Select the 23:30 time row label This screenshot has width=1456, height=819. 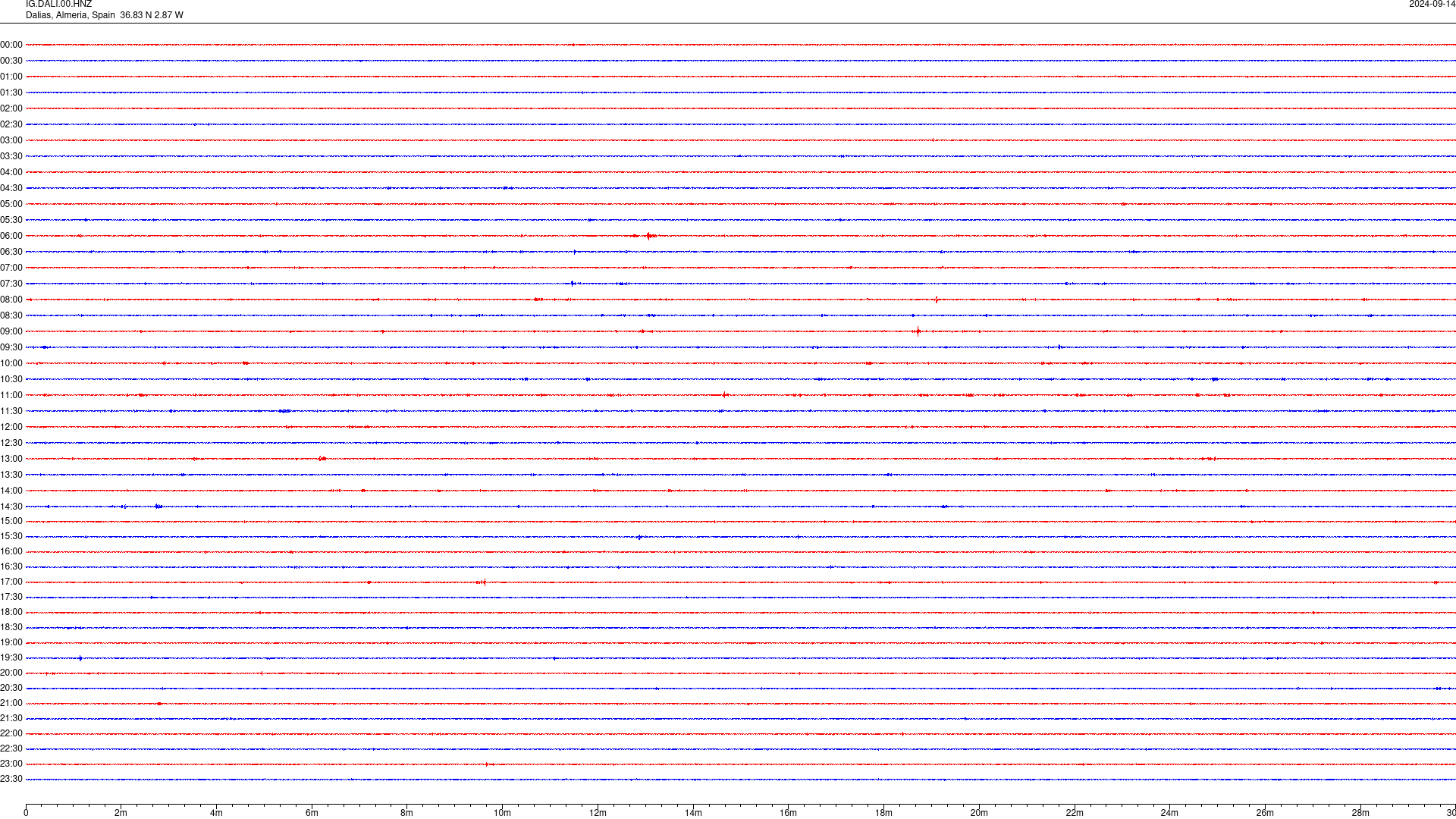click(x=11, y=779)
